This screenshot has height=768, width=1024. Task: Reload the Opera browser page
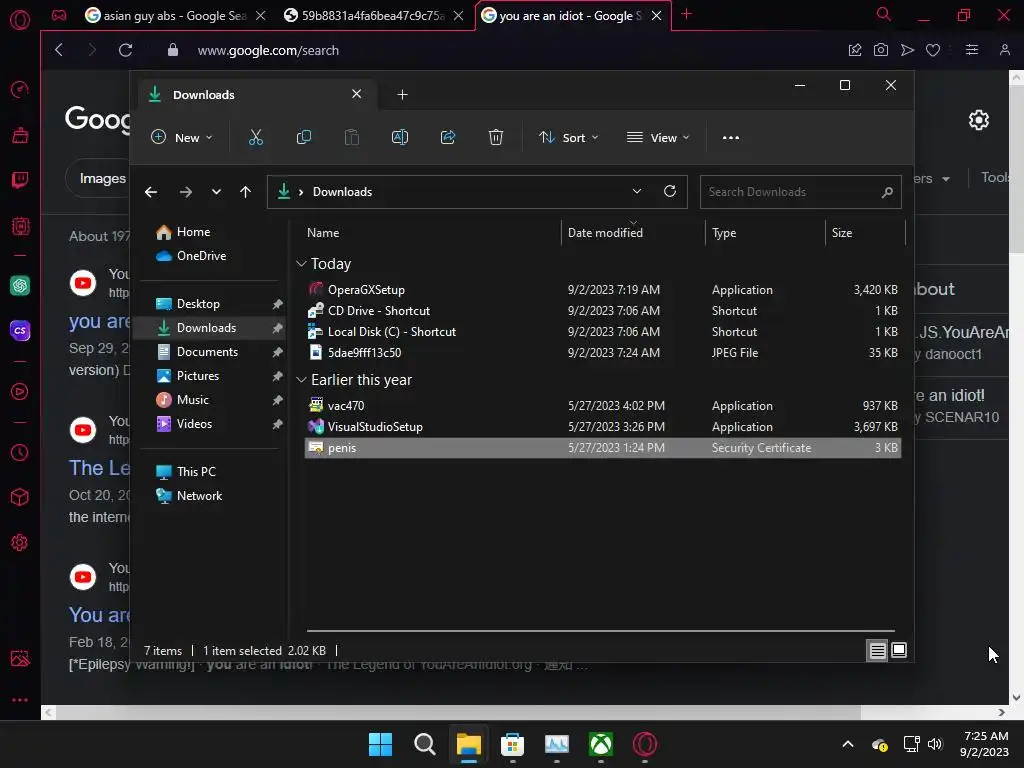point(125,50)
